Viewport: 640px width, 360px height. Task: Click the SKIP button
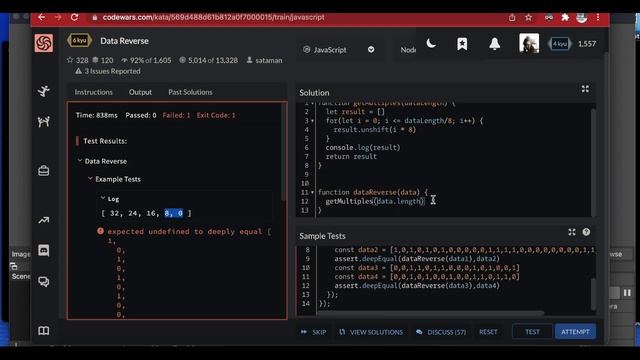coord(313,332)
